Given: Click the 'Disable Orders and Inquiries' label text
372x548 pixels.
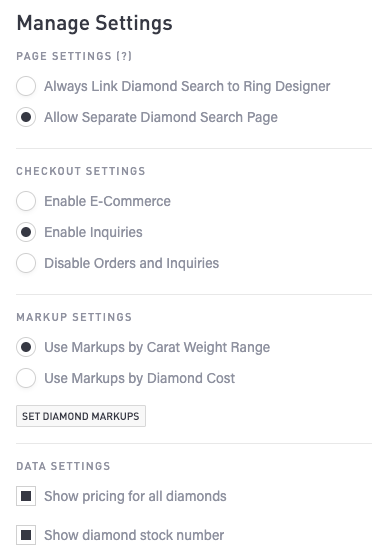Looking at the screenshot, I should click(131, 263).
